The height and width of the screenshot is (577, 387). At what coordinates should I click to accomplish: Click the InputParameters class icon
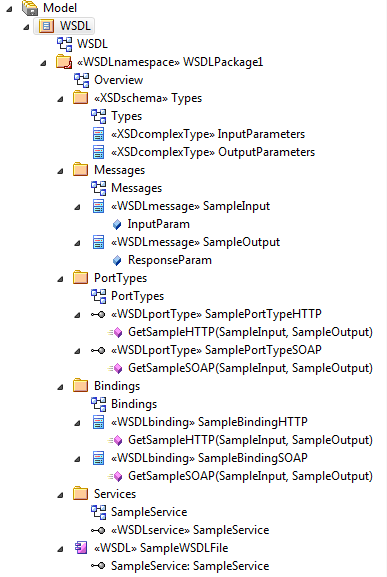click(x=98, y=134)
